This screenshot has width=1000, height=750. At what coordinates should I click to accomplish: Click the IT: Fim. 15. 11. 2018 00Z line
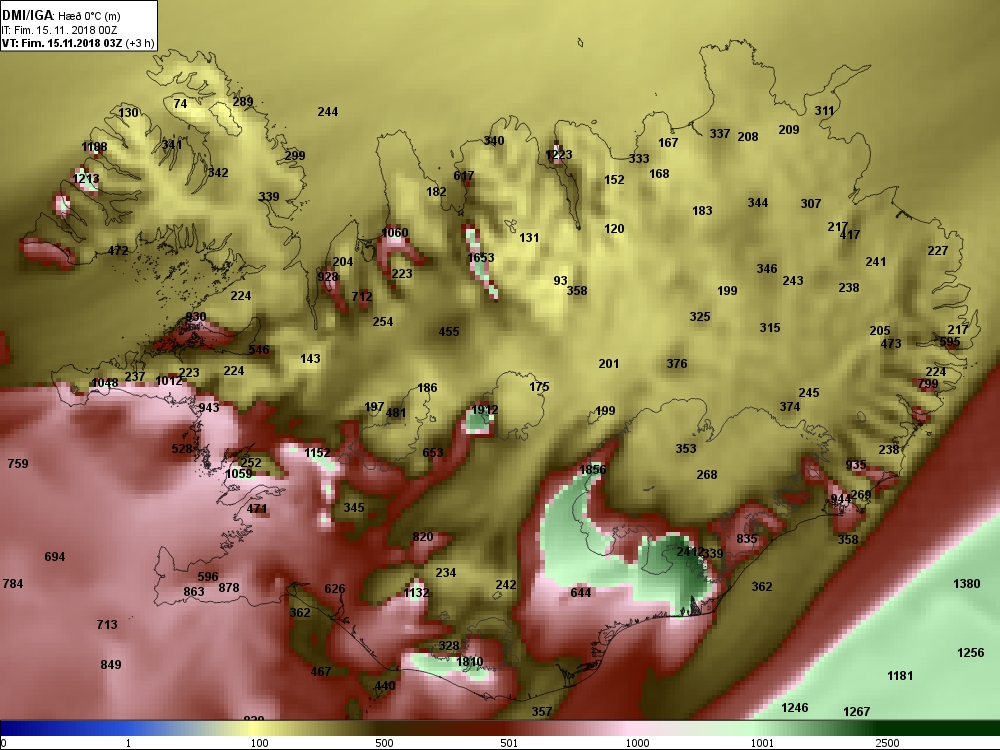59,30
